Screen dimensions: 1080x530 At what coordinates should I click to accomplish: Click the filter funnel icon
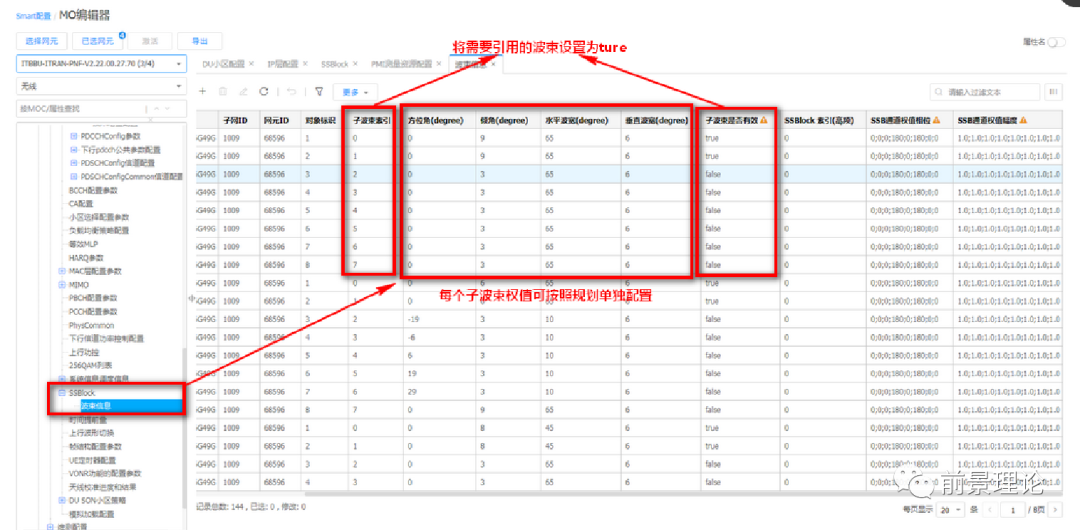click(x=318, y=91)
